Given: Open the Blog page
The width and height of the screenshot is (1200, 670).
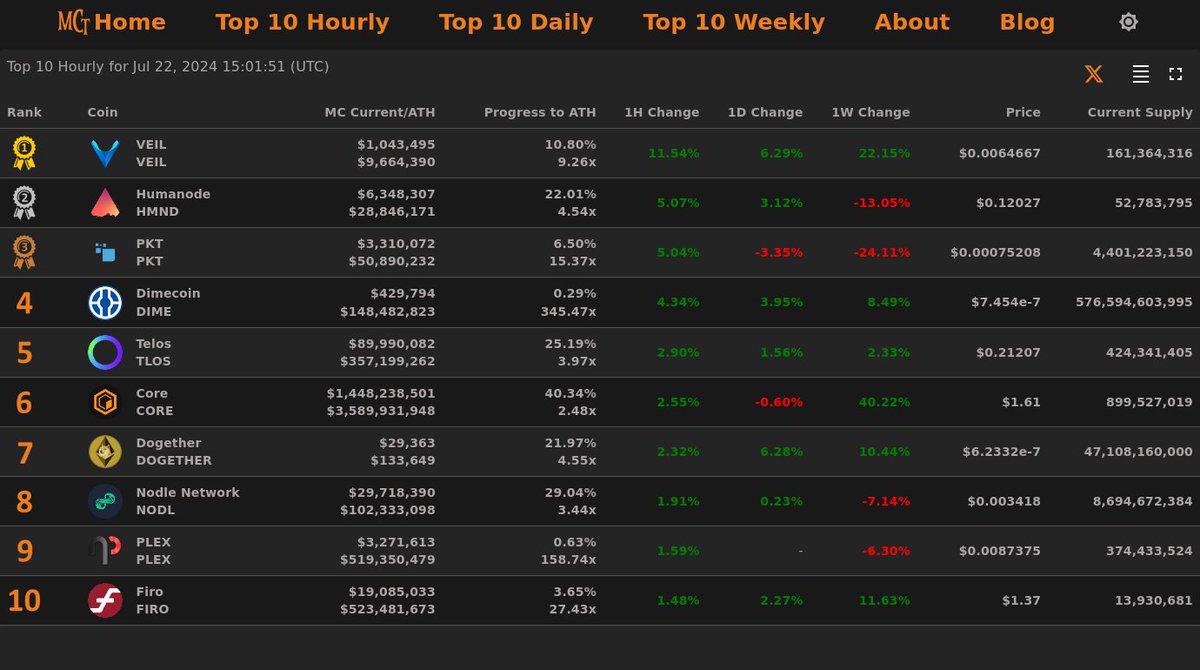Looking at the screenshot, I should tap(1027, 22).
